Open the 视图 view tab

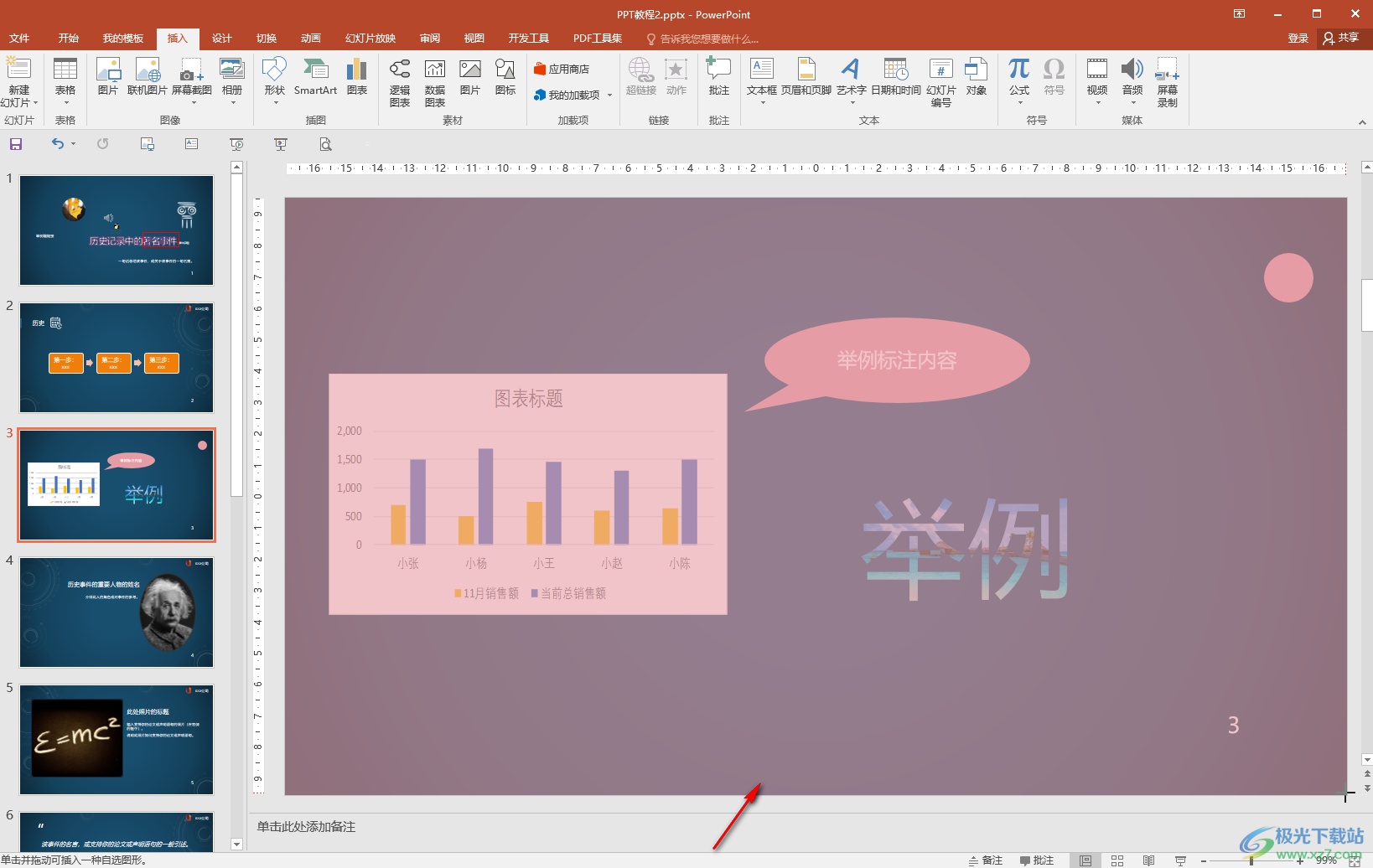point(474,39)
